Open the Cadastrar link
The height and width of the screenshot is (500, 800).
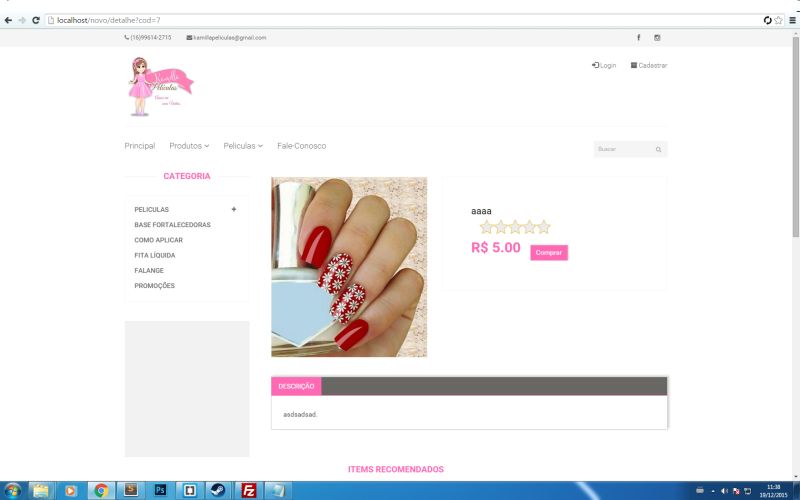tap(649, 65)
